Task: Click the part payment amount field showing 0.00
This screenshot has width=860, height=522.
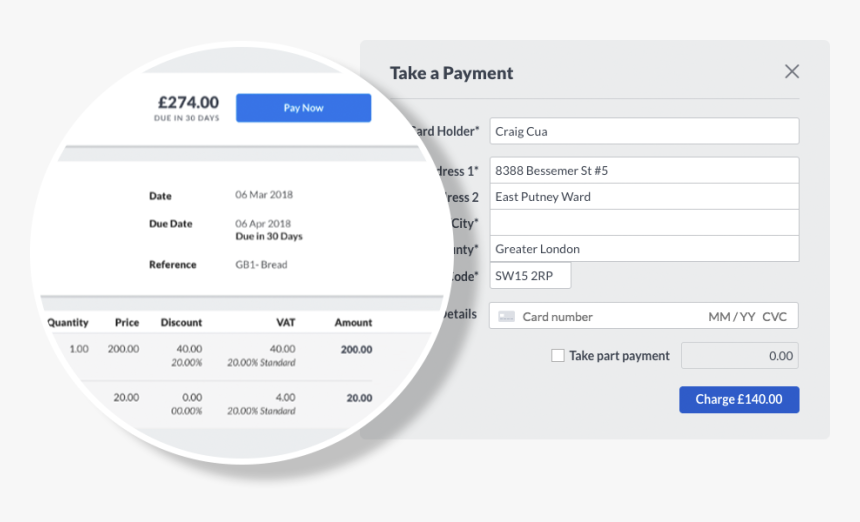Action: point(739,355)
